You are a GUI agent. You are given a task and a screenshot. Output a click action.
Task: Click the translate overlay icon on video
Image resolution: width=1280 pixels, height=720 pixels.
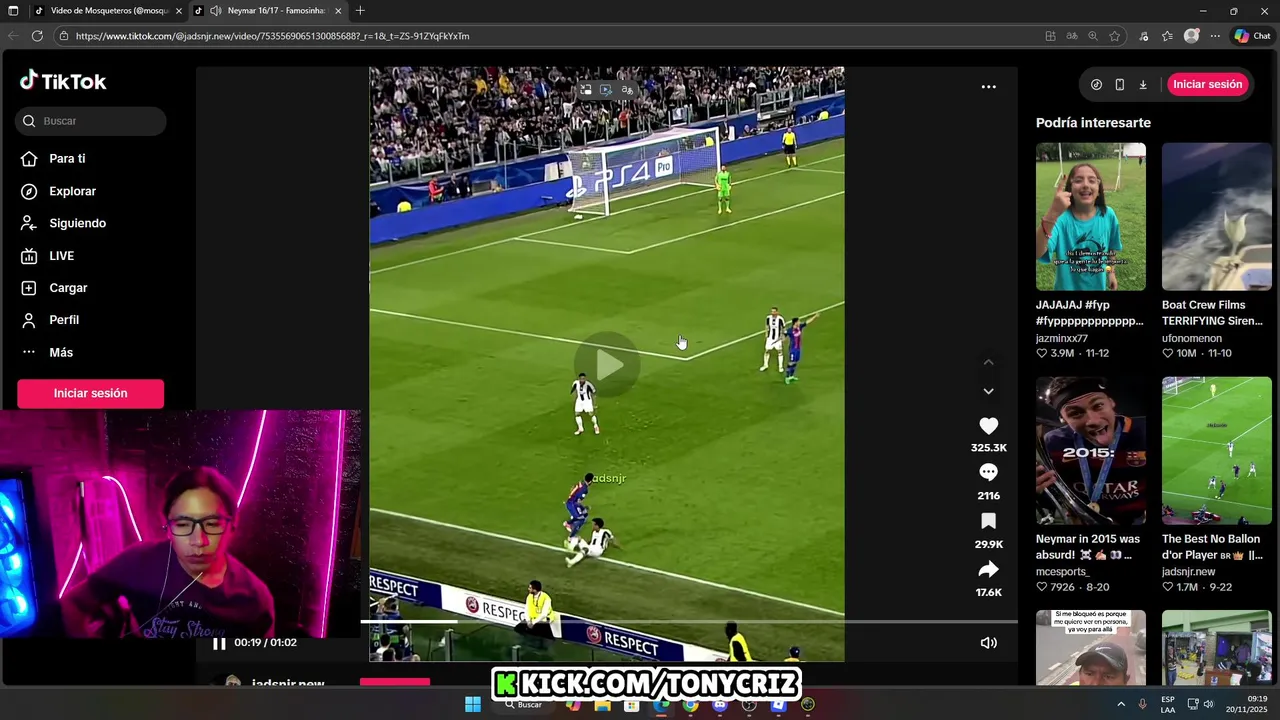pos(627,90)
